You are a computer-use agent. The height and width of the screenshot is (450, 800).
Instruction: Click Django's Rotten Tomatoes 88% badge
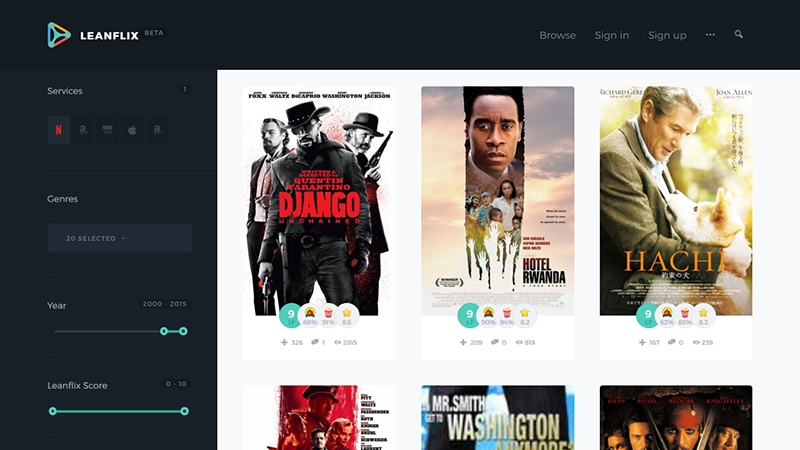click(310, 316)
